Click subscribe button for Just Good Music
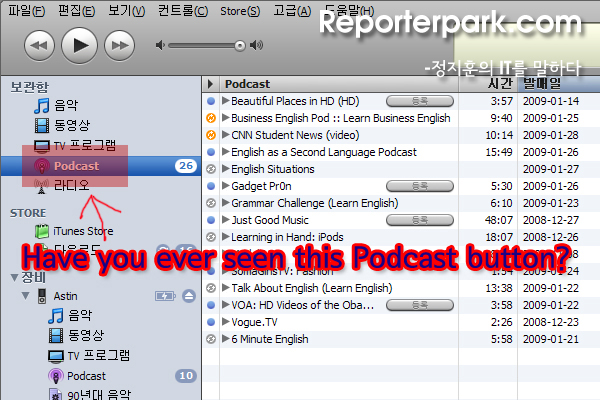Screen dimensions: 600x400 [x=420, y=220]
